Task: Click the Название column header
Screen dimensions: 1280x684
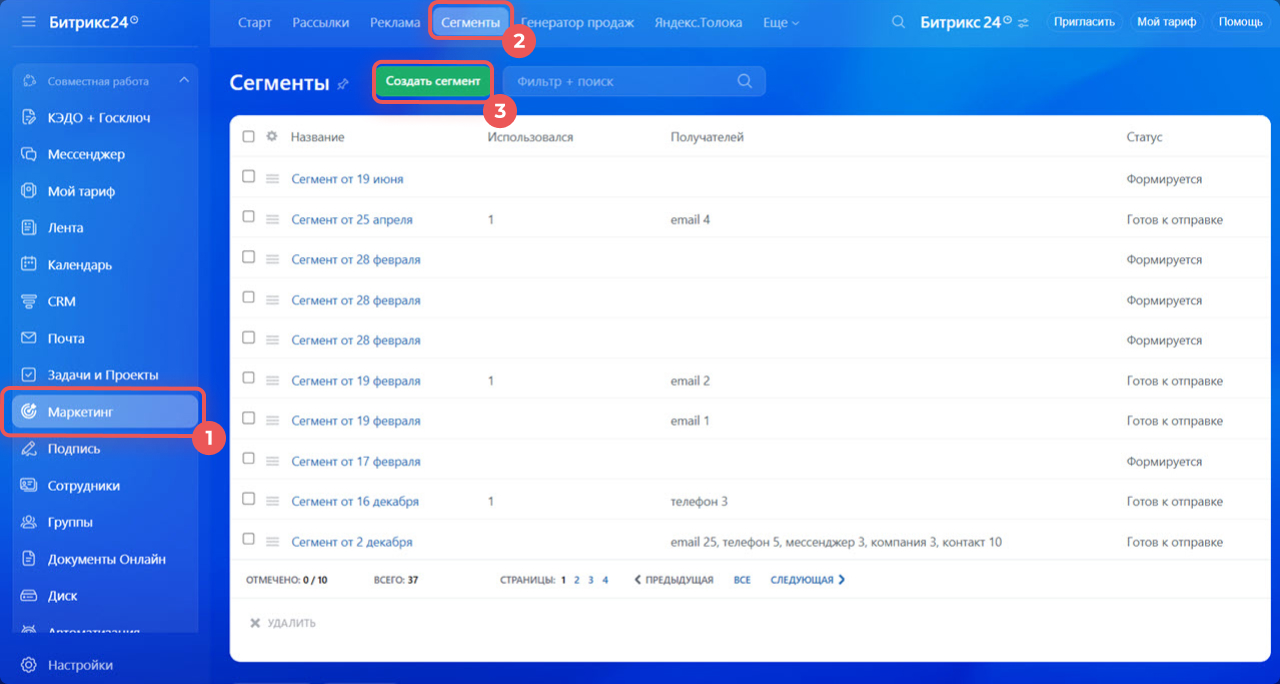Action: (x=318, y=137)
